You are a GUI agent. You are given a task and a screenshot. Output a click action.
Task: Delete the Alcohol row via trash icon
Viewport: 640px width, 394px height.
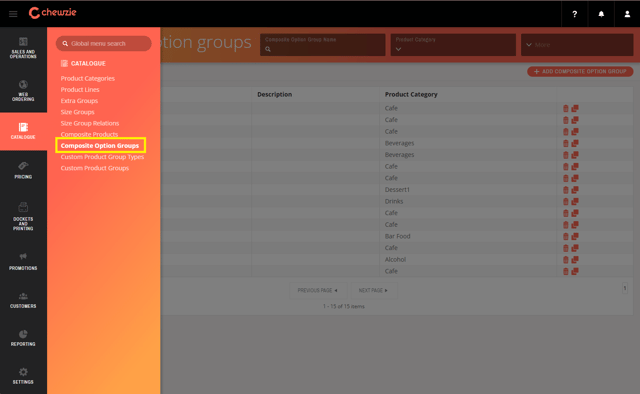tap(566, 260)
